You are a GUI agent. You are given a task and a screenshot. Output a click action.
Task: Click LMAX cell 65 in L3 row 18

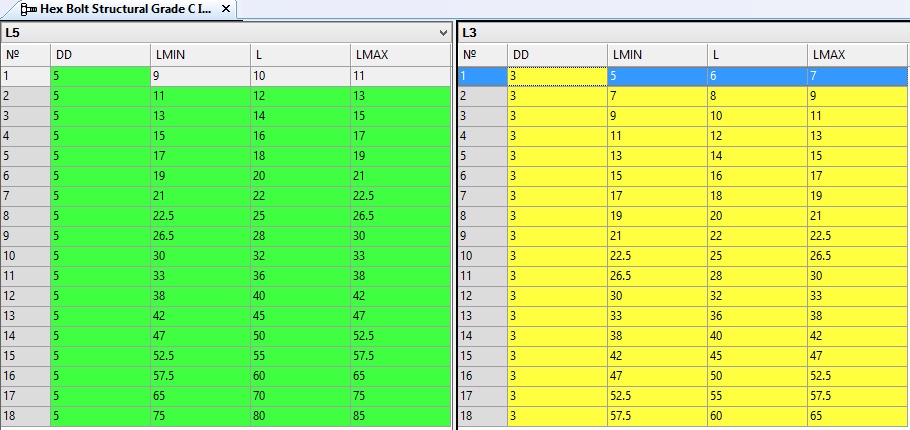click(857, 415)
